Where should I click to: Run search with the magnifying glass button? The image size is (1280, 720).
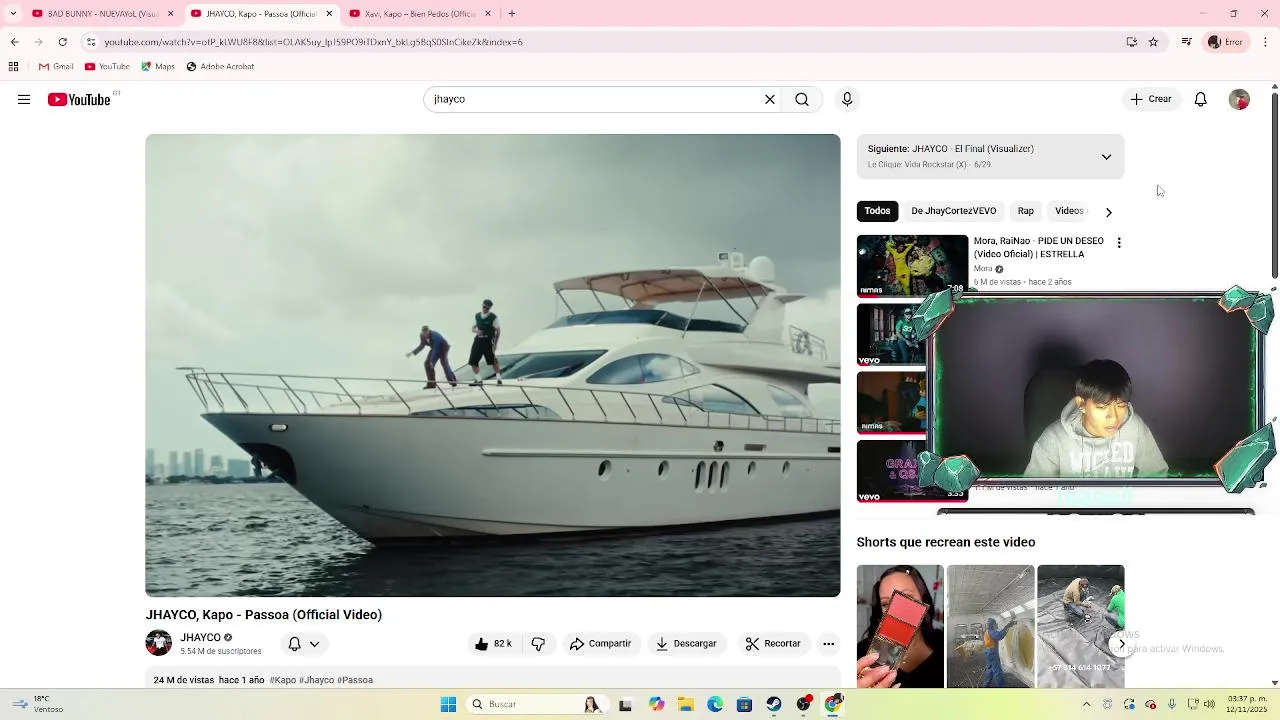tap(802, 99)
